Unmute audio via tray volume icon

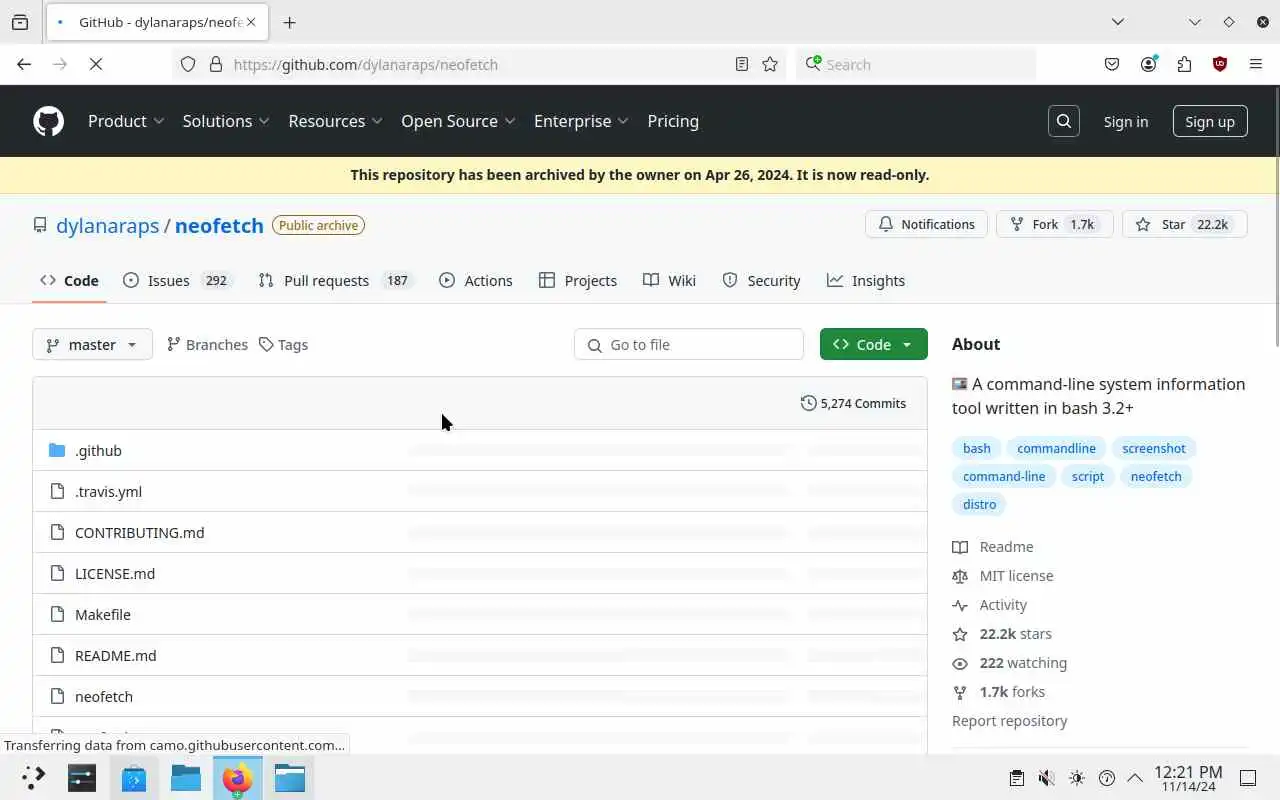click(1046, 778)
